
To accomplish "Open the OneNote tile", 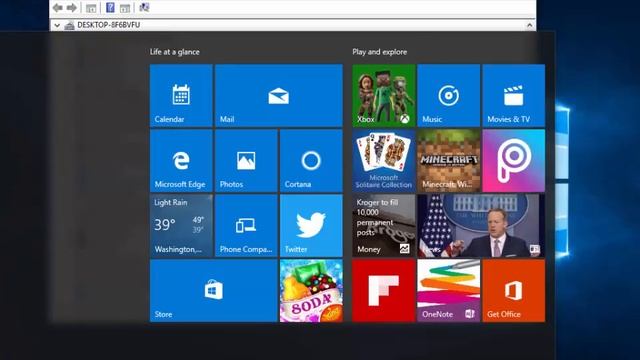I will (x=449, y=291).
